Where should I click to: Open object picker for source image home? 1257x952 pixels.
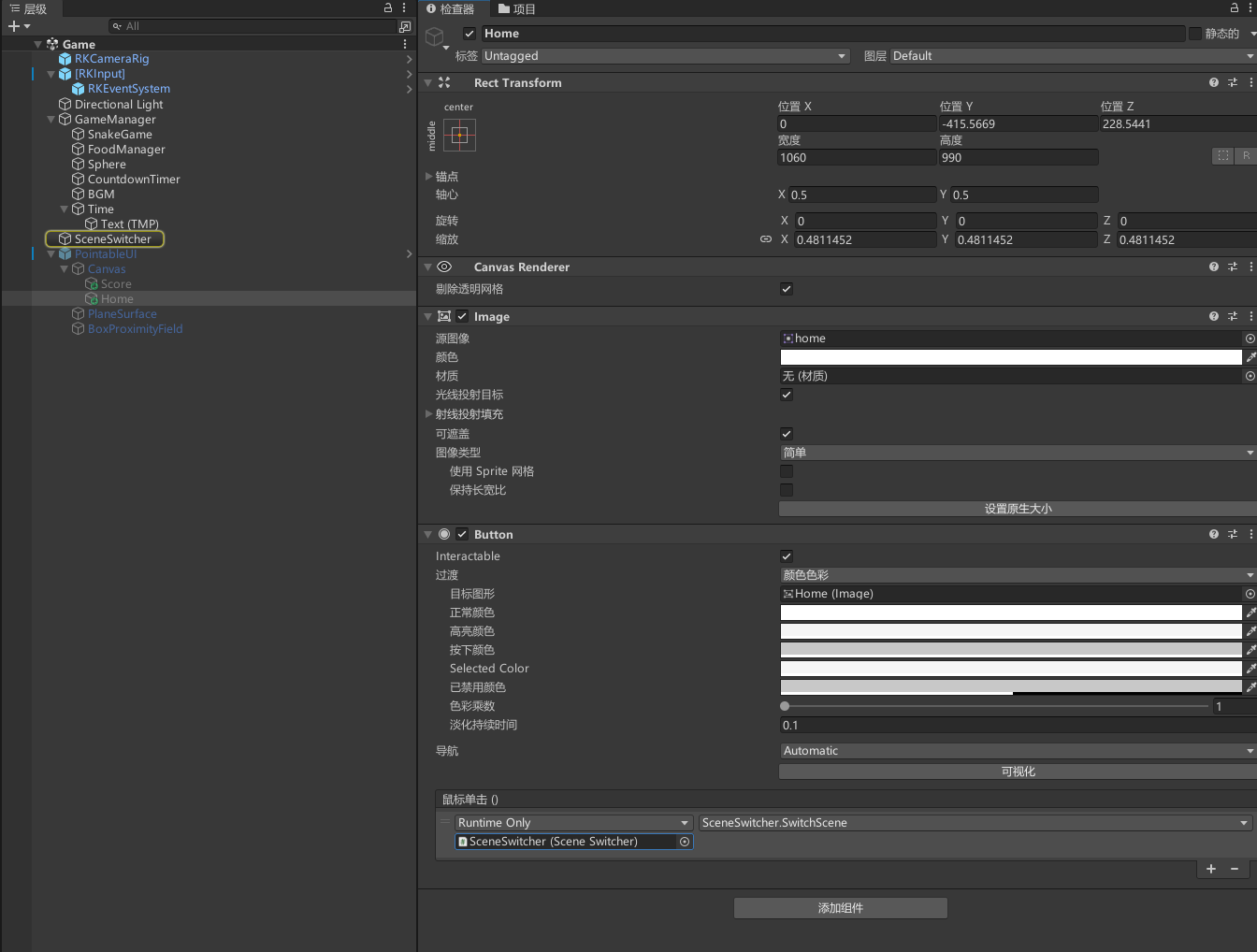pos(1250,339)
